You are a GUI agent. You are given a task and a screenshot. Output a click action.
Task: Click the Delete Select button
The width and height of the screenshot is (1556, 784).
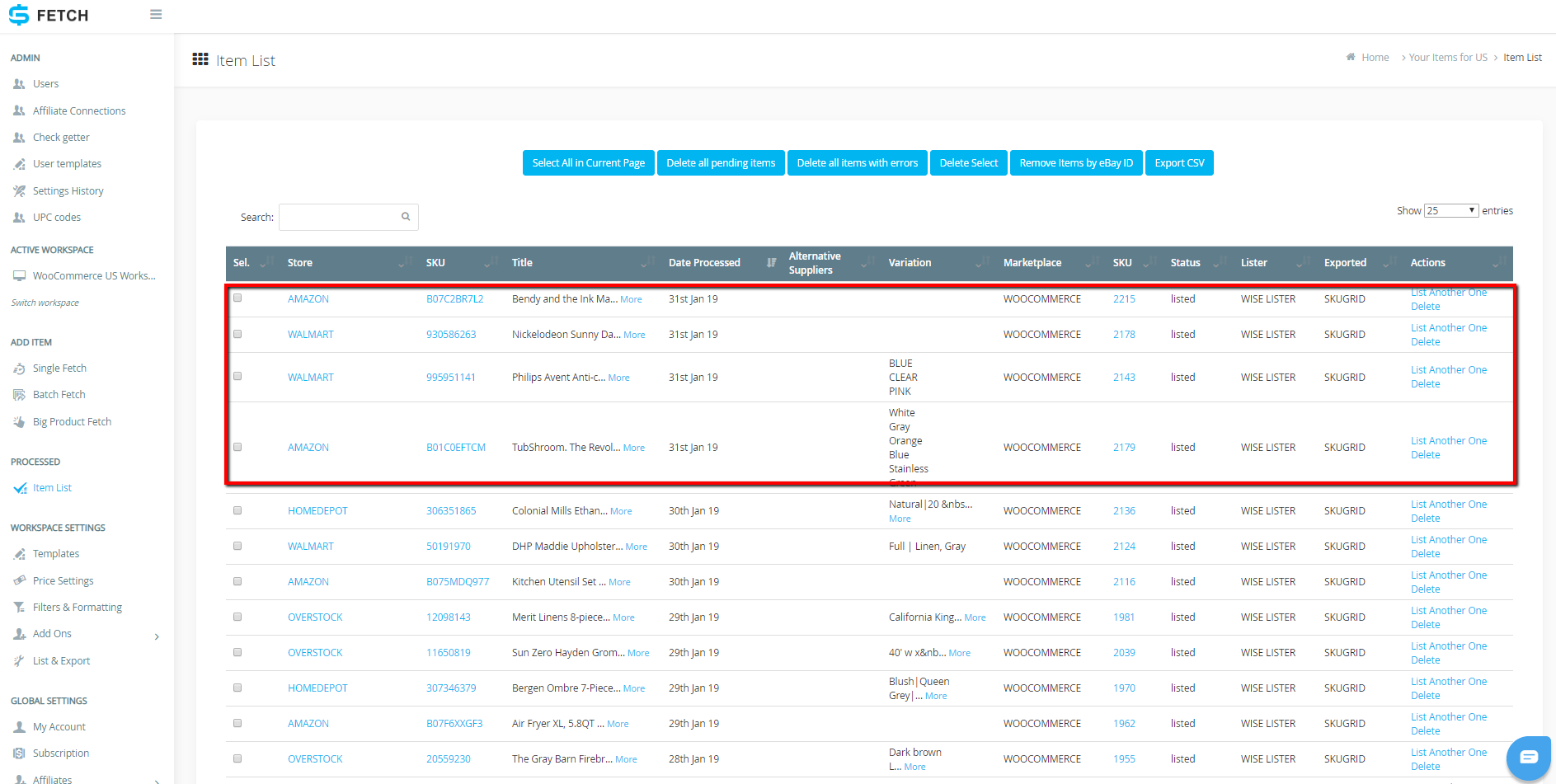(969, 163)
